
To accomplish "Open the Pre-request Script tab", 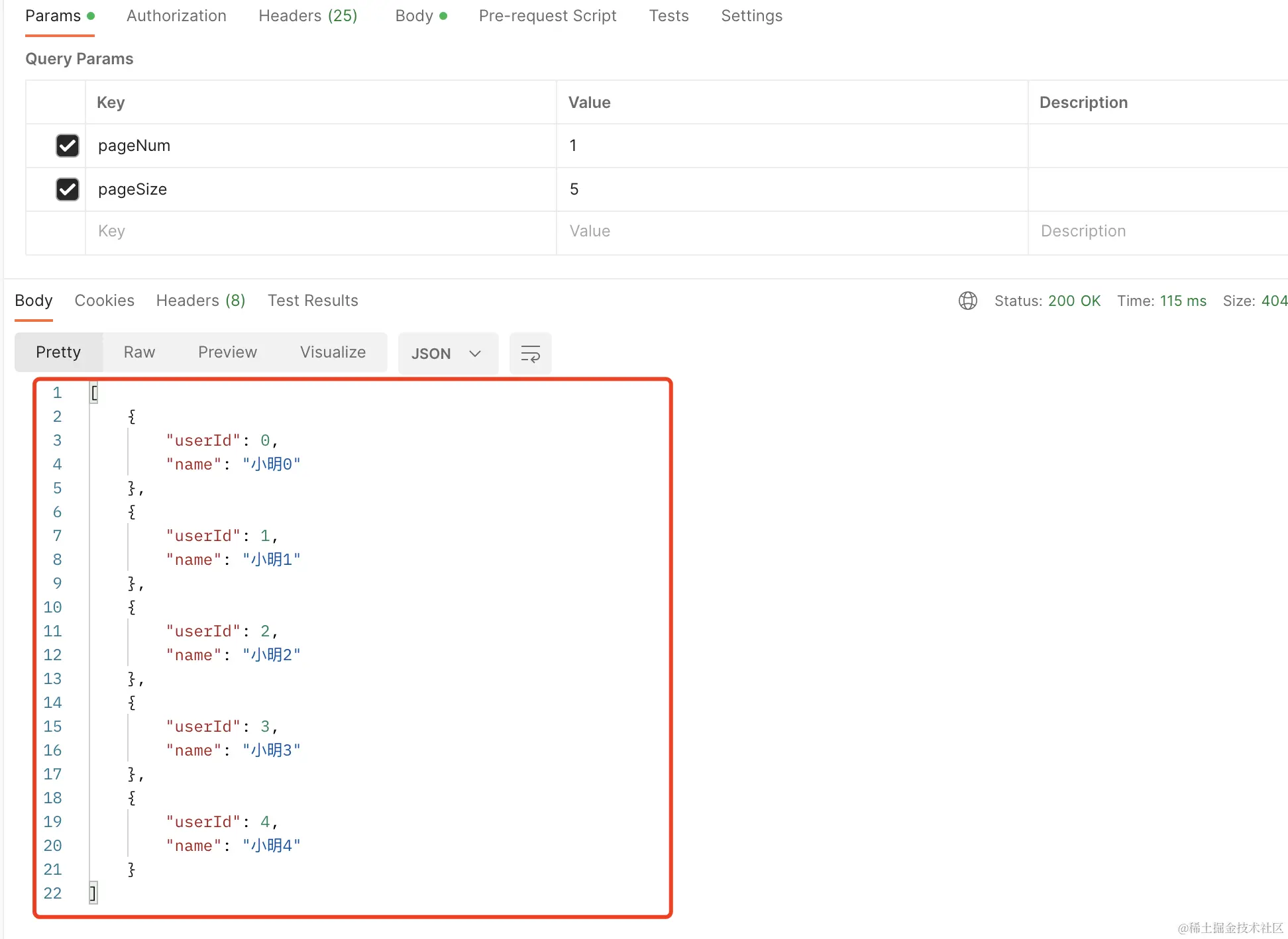I will (x=547, y=15).
